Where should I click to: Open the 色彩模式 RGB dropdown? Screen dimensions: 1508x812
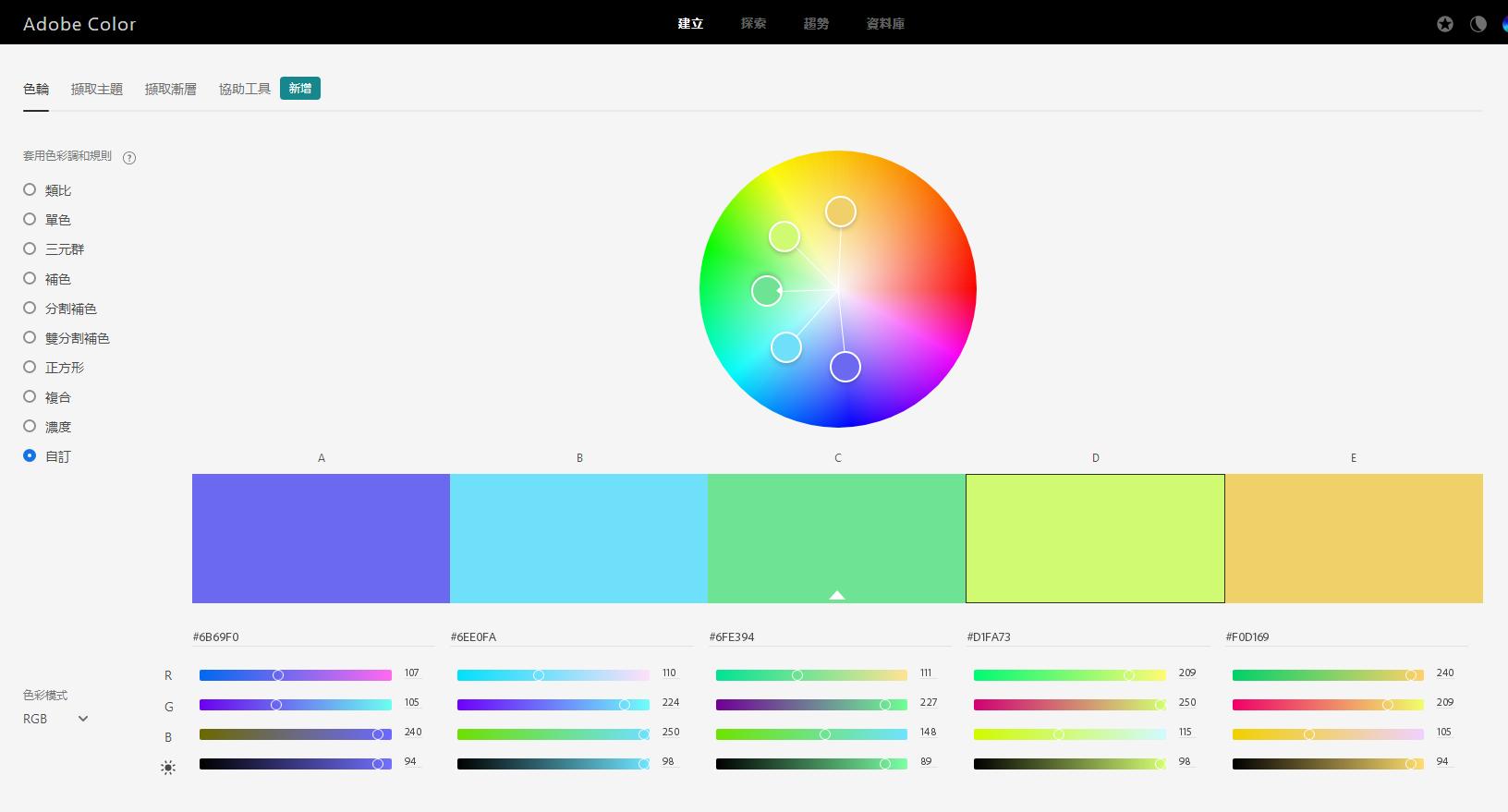[x=55, y=719]
